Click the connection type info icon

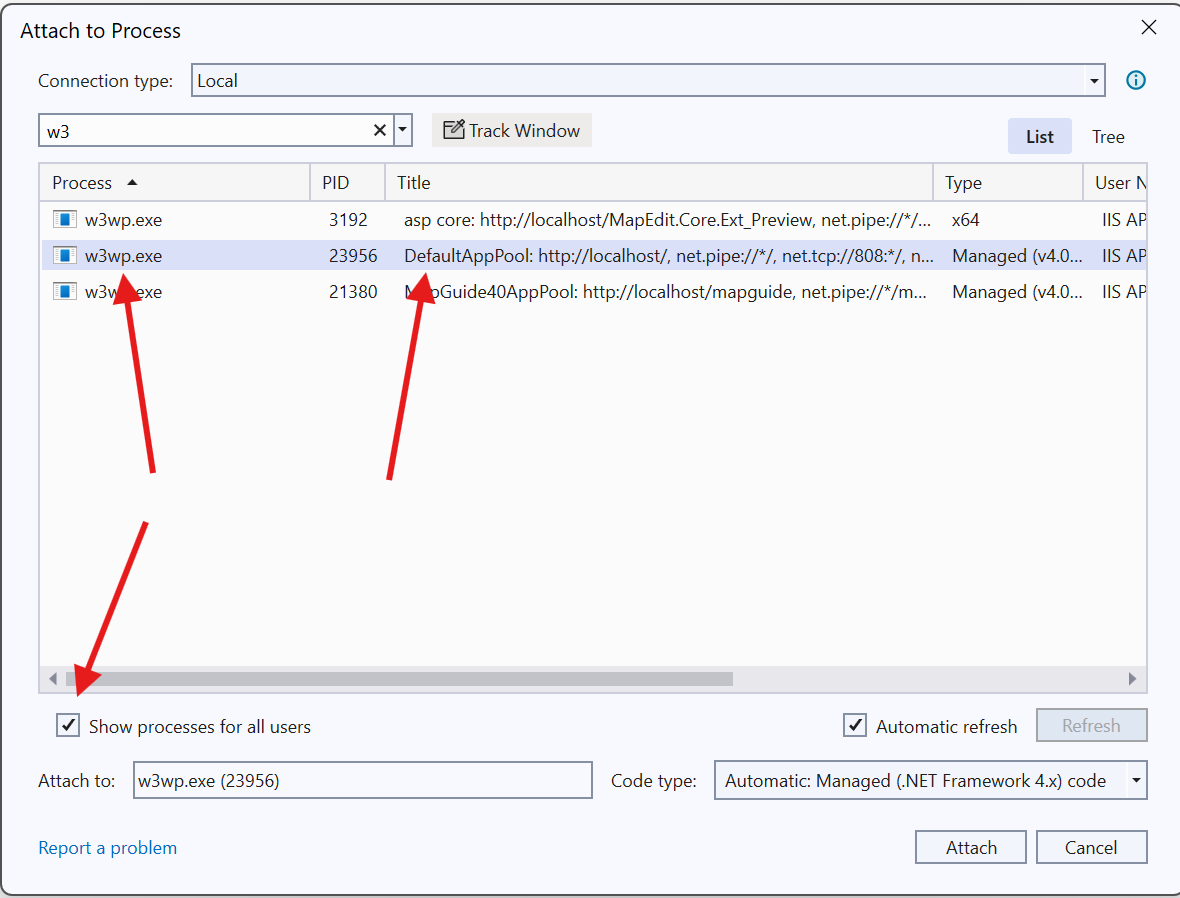[1135, 81]
